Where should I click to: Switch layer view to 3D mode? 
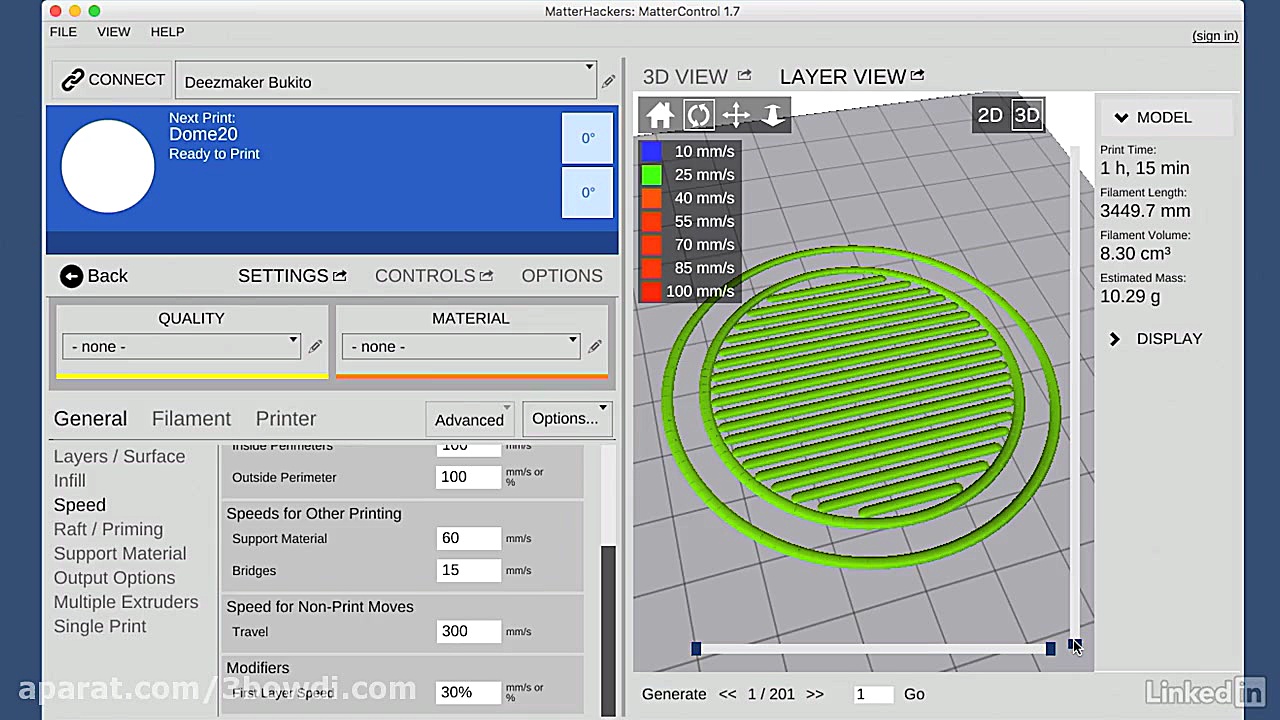(x=1027, y=115)
